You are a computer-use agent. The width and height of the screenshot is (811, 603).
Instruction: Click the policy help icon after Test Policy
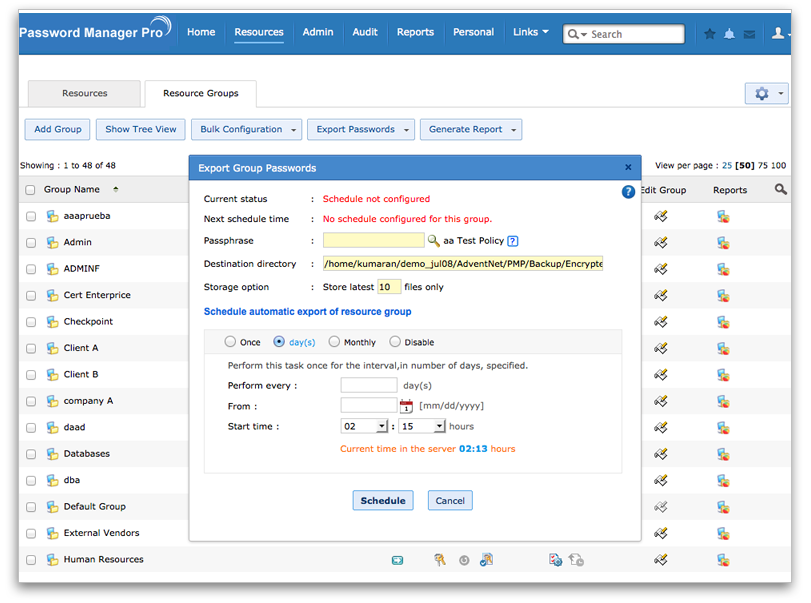click(513, 241)
